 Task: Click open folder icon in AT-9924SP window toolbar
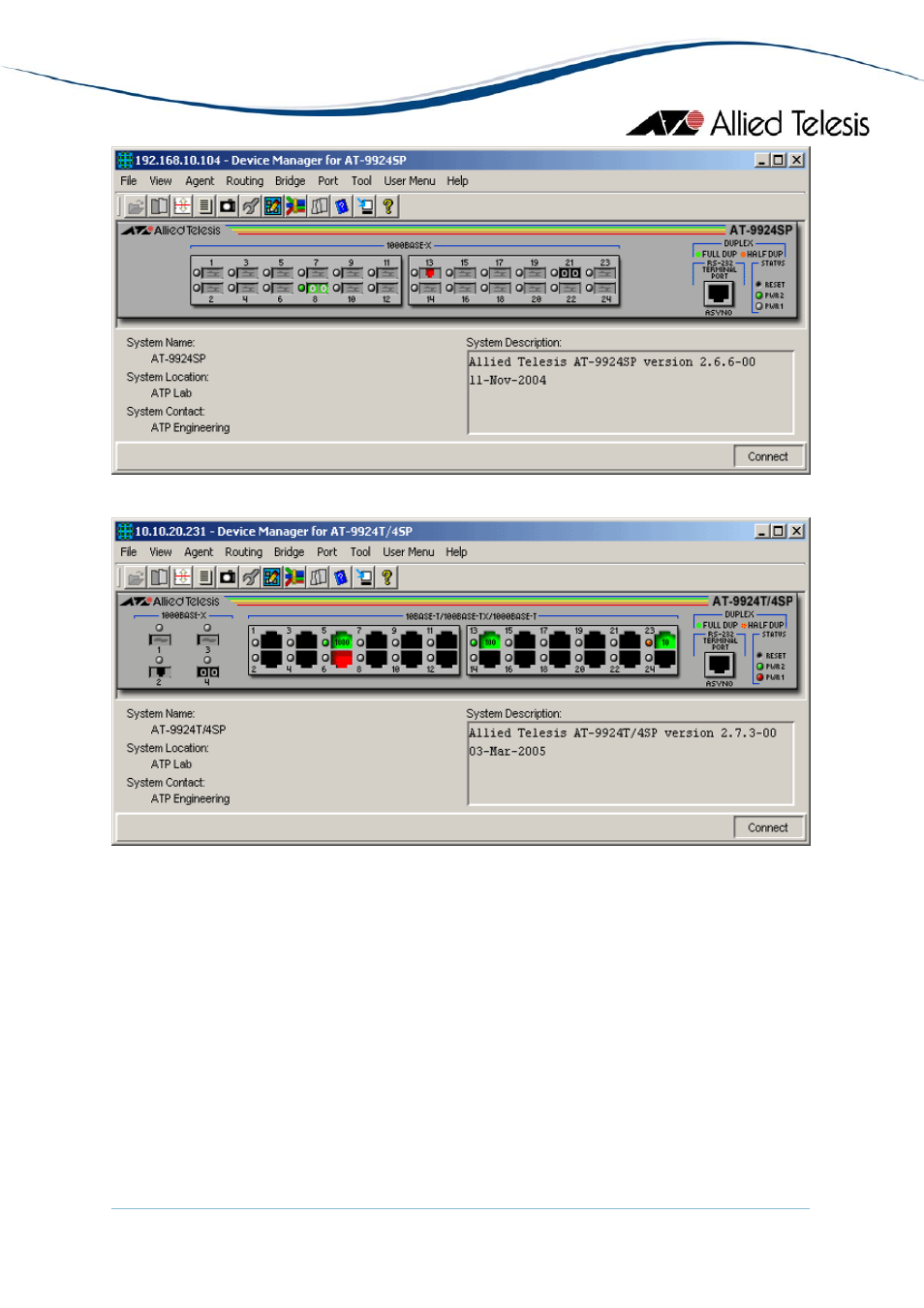(136, 206)
